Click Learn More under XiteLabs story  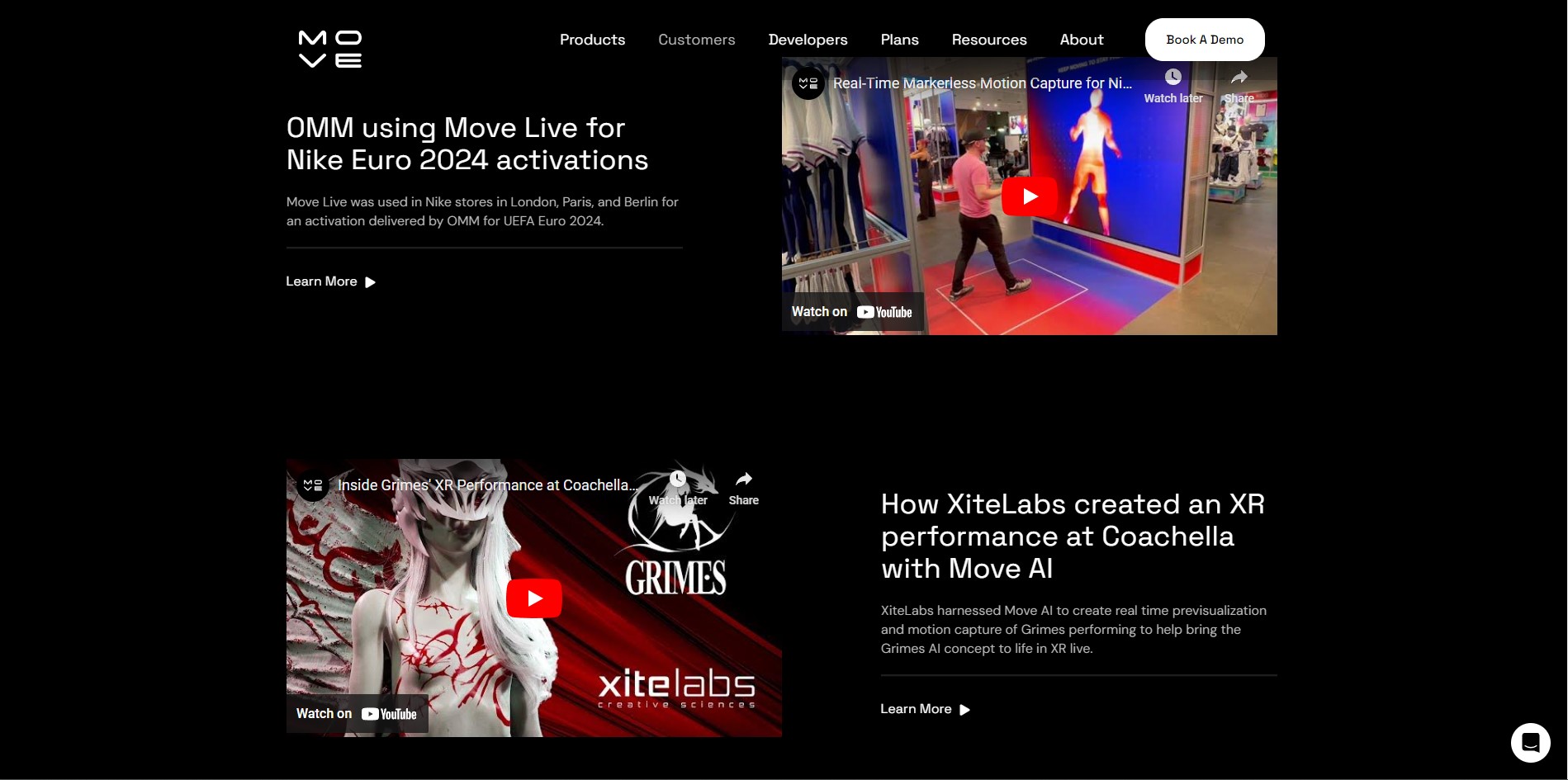(925, 709)
